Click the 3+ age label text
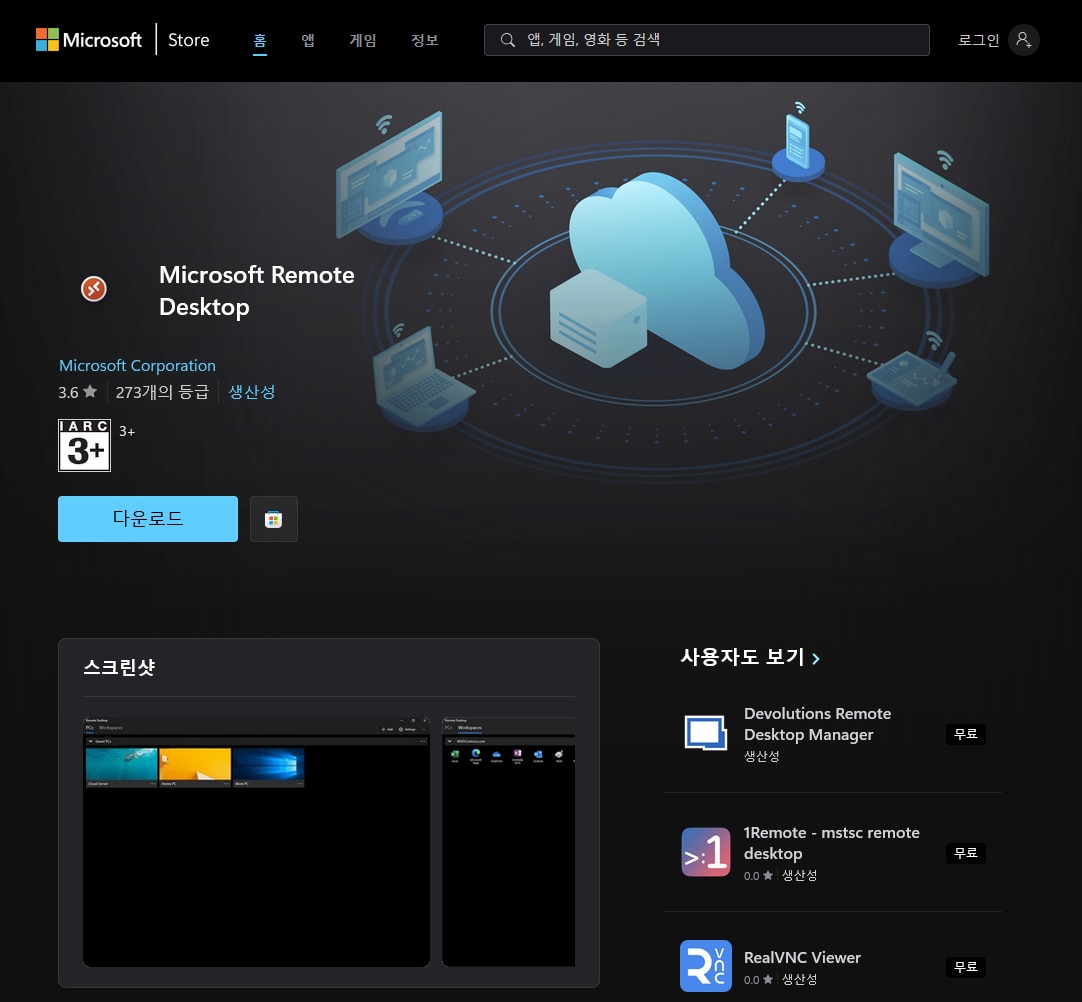Viewport: 1082px width, 1002px height. [127, 431]
